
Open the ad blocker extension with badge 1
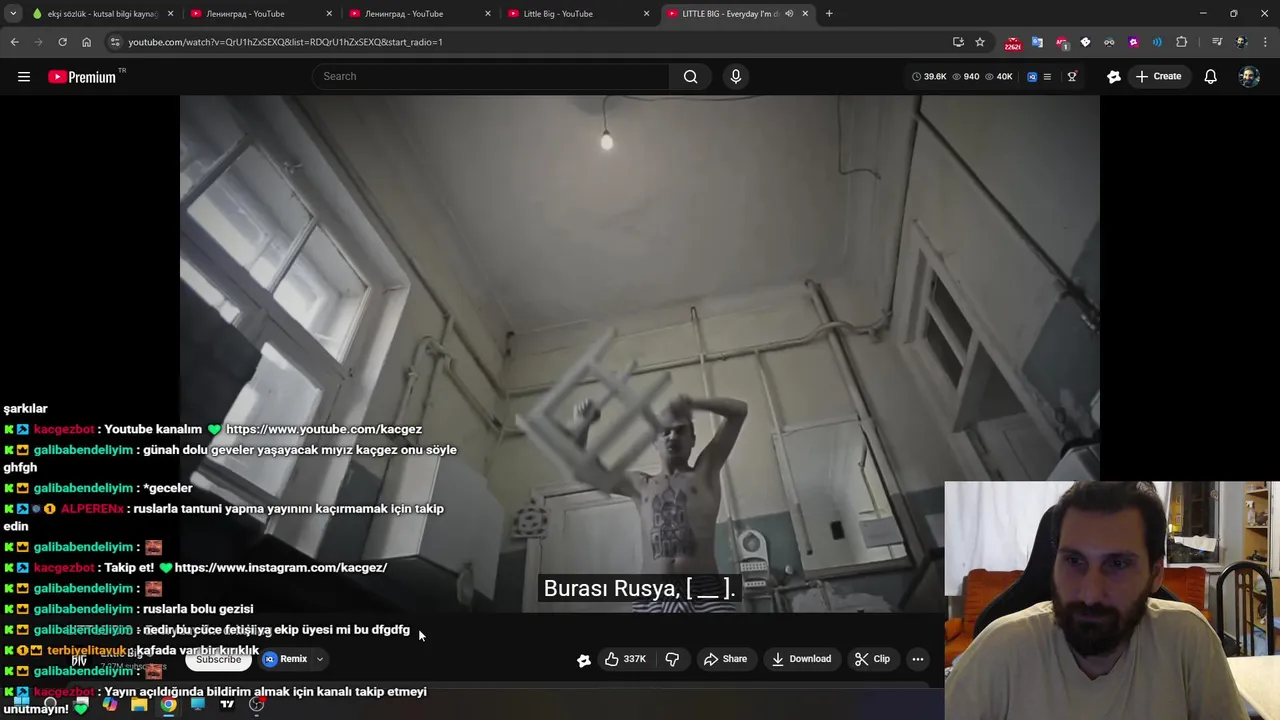1061,42
